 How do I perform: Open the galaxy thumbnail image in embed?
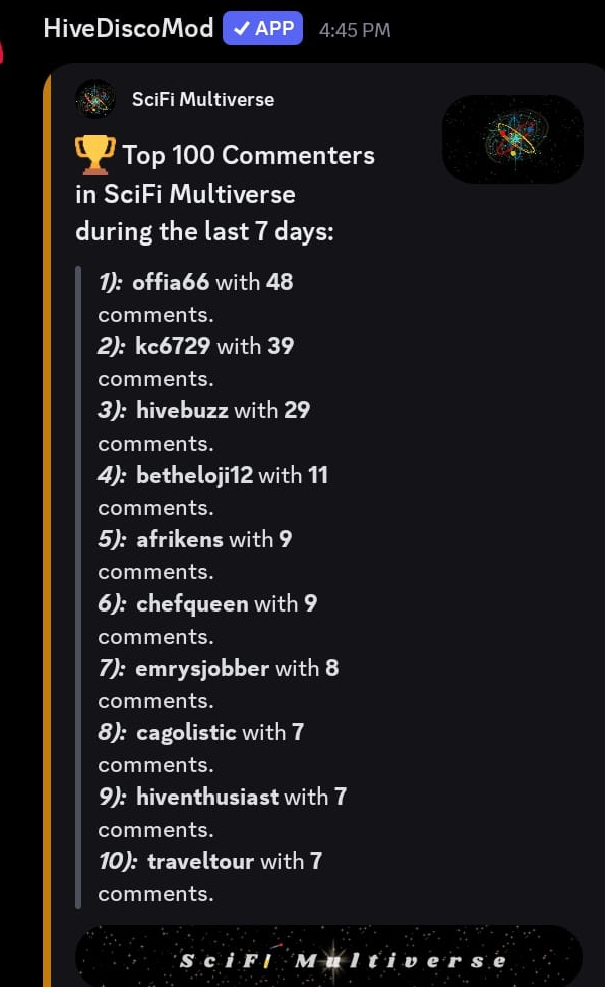[x=512, y=139]
